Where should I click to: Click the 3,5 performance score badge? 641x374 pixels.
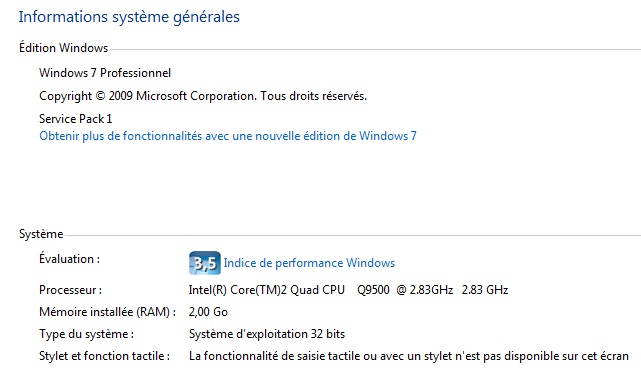pos(204,263)
